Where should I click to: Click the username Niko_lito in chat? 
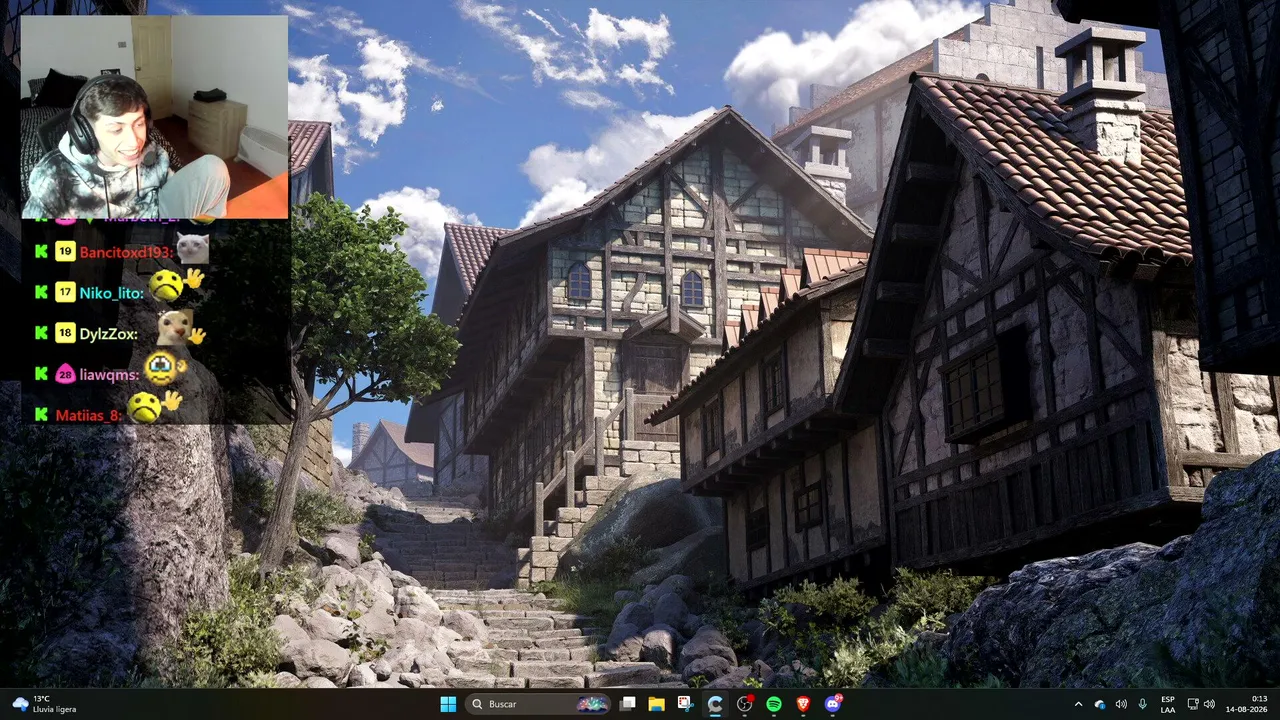(111, 293)
